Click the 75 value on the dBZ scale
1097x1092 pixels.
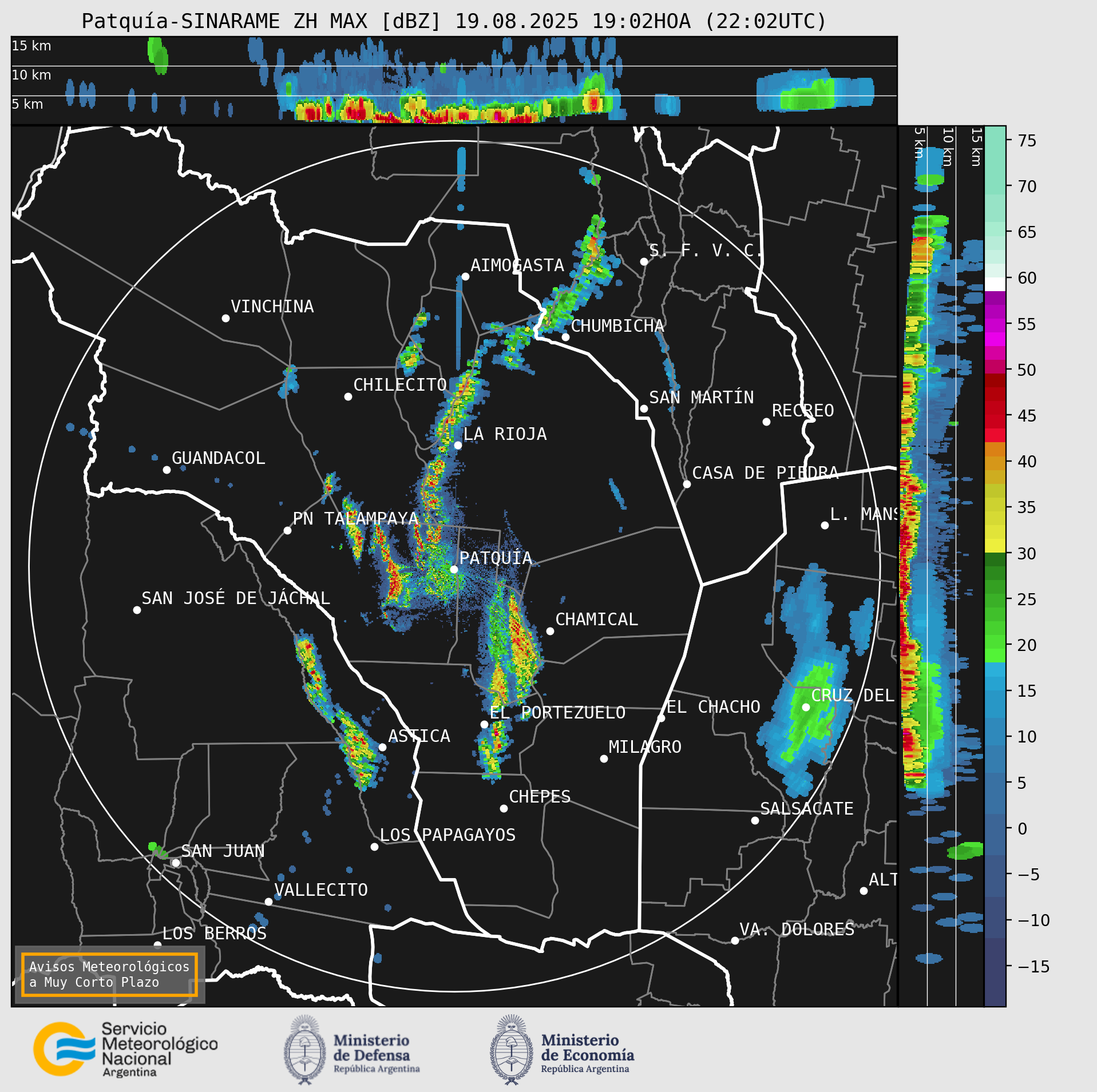coord(1027,140)
